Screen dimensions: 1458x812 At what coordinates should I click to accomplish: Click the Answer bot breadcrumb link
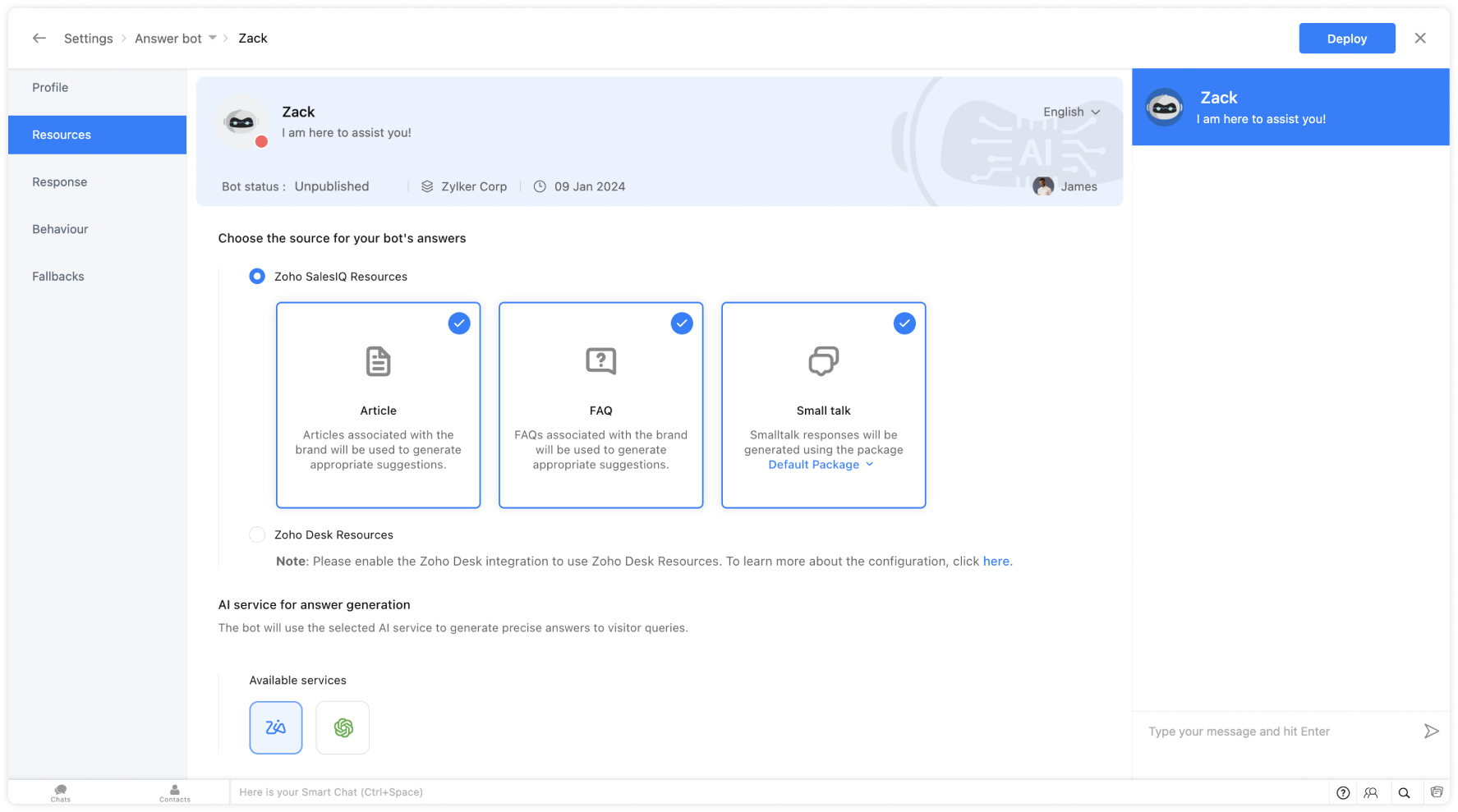tap(168, 39)
